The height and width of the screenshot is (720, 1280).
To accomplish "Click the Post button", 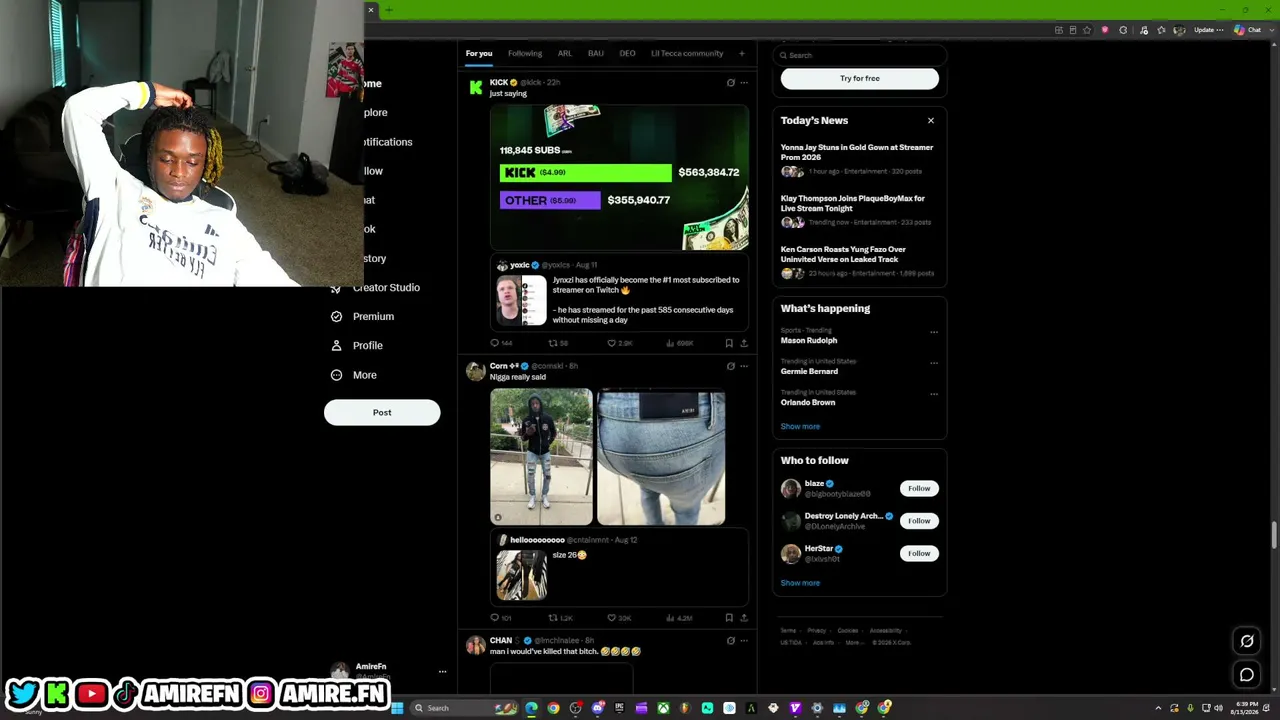I will pos(382,412).
